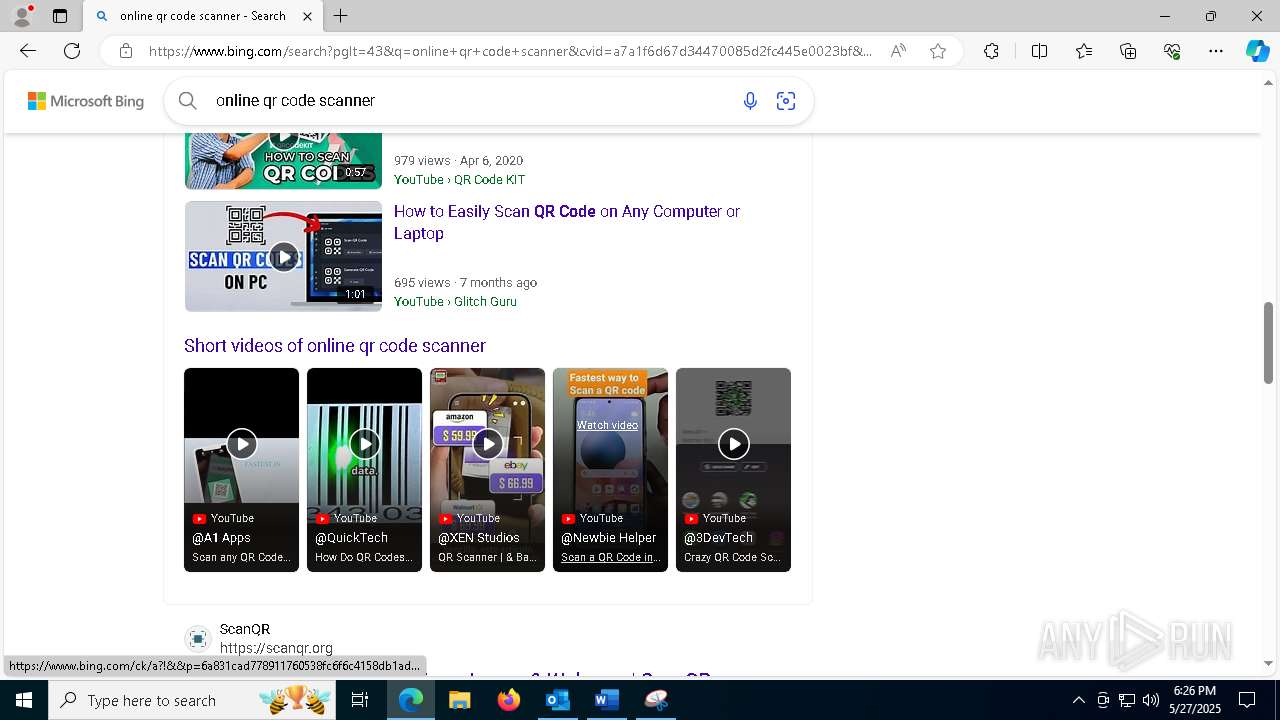The width and height of the screenshot is (1280, 720).
Task: Close the online qr code scanner tab
Action: pos(307,16)
